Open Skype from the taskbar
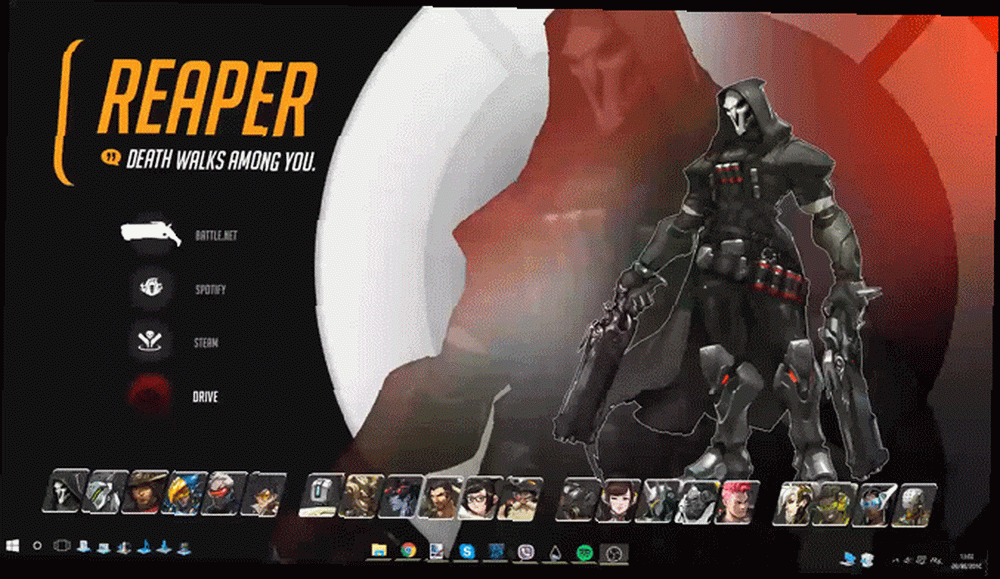 point(467,551)
